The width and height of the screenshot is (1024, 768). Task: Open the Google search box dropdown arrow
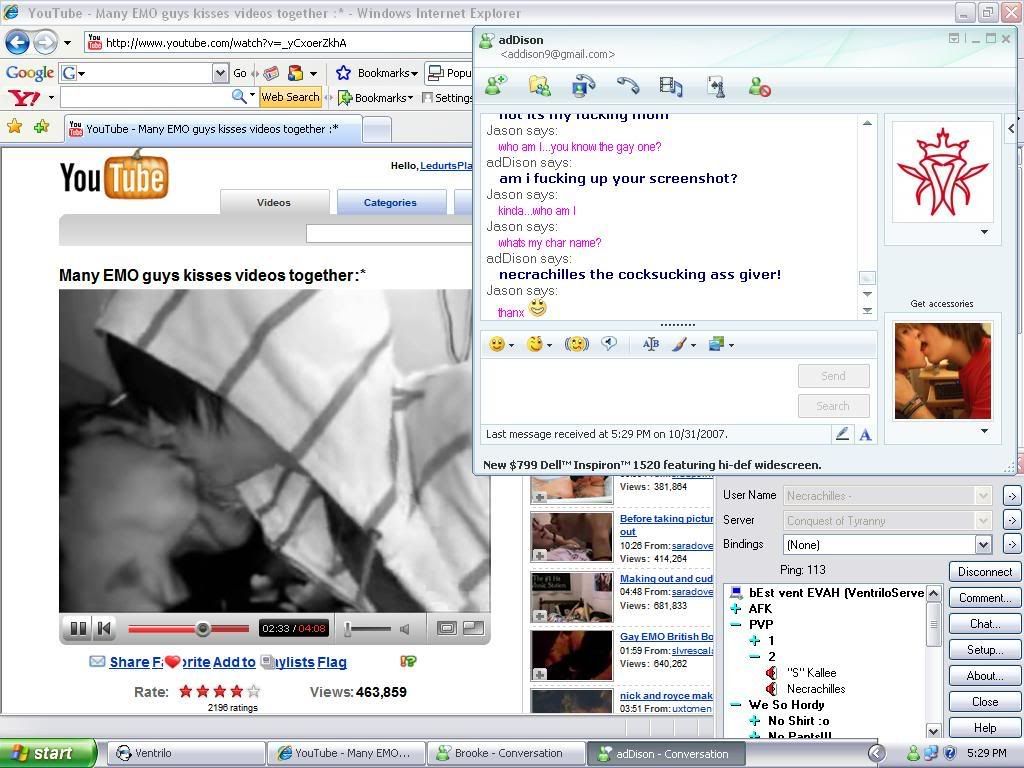coord(221,73)
